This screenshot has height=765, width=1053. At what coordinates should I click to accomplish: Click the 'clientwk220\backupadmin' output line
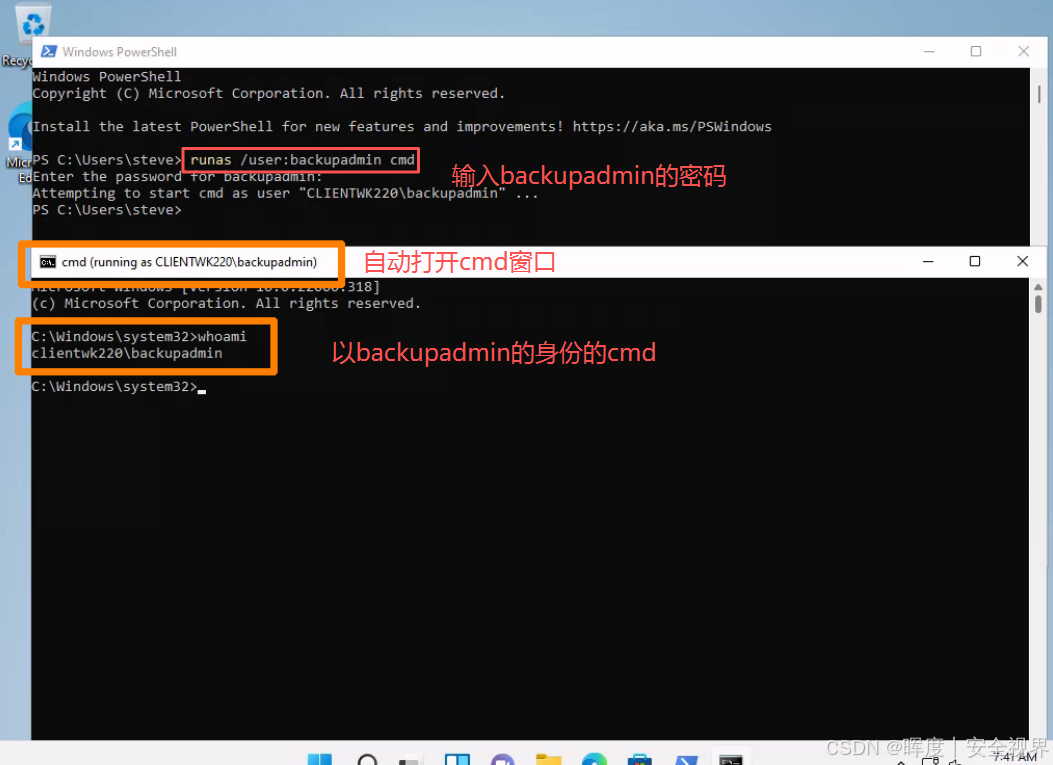click(127, 353)
